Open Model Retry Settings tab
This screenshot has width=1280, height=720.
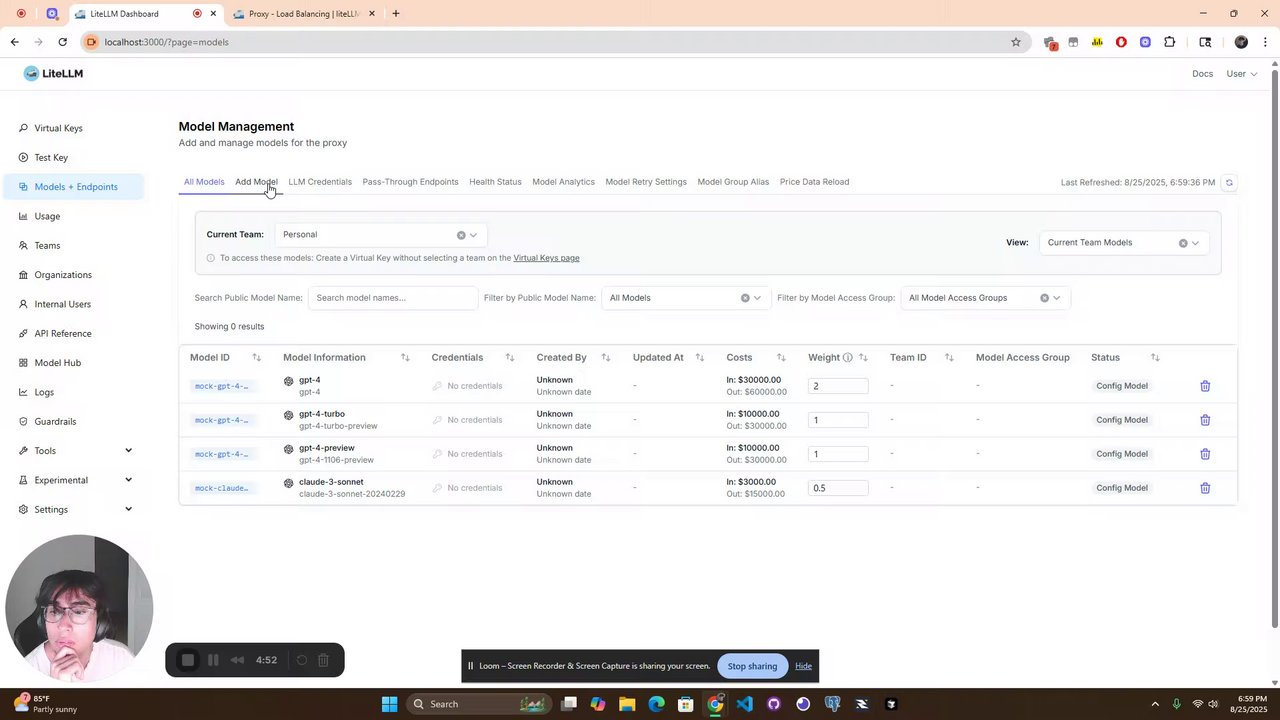tap(646, 182)
